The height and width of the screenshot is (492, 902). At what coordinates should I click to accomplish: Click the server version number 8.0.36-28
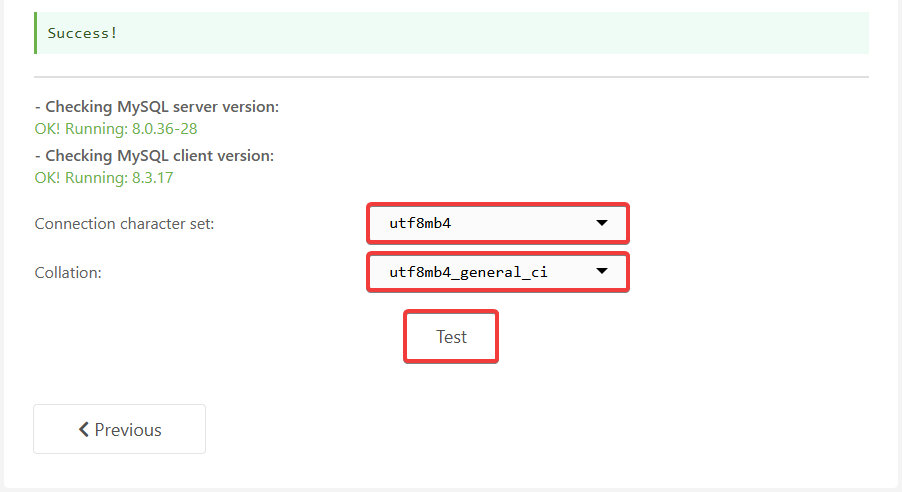(165, 129)
